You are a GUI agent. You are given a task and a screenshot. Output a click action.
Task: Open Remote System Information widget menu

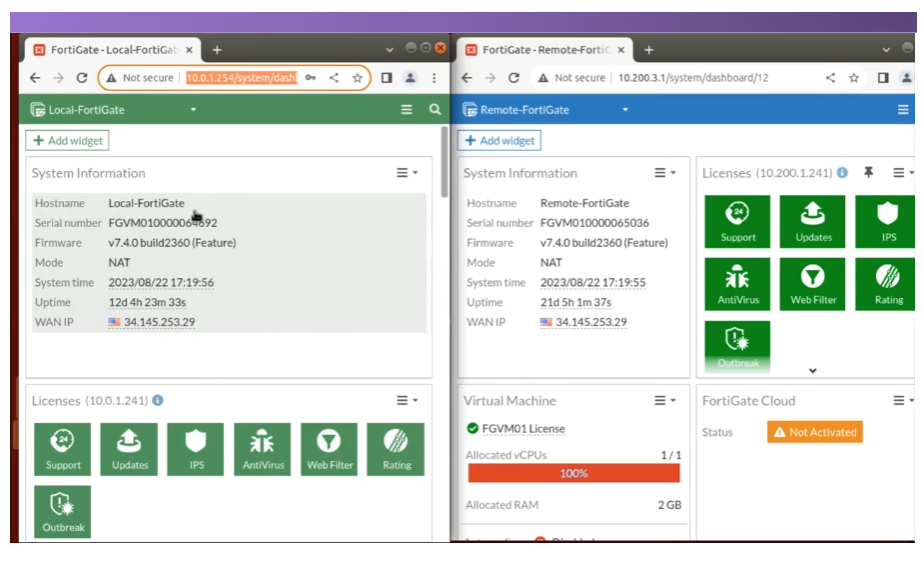(x=665, y=173)
